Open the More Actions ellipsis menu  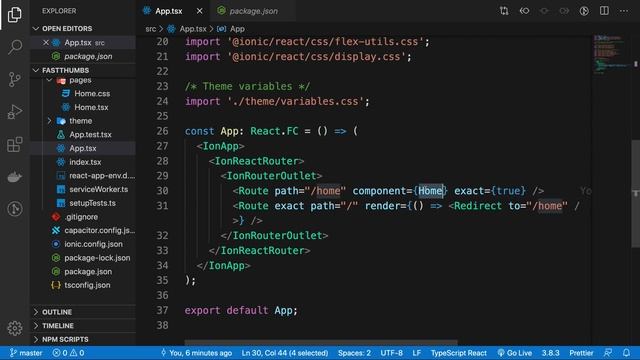click(x=624, y=11)
